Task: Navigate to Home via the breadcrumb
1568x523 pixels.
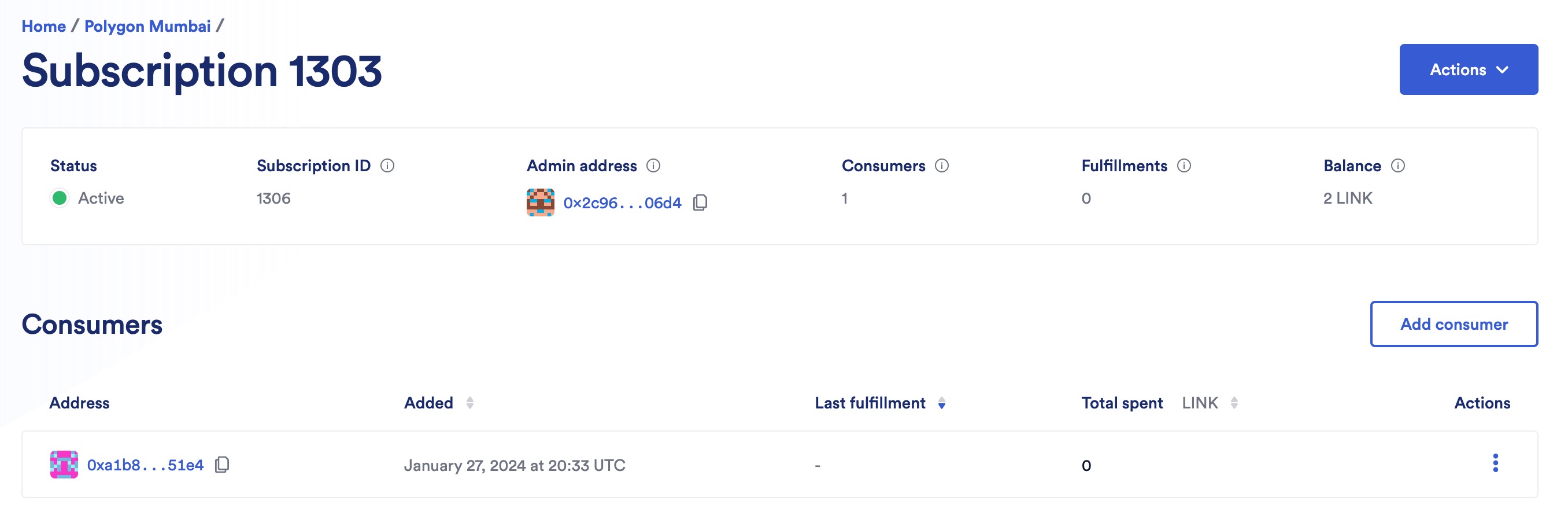Action: (x=43, y=25)
